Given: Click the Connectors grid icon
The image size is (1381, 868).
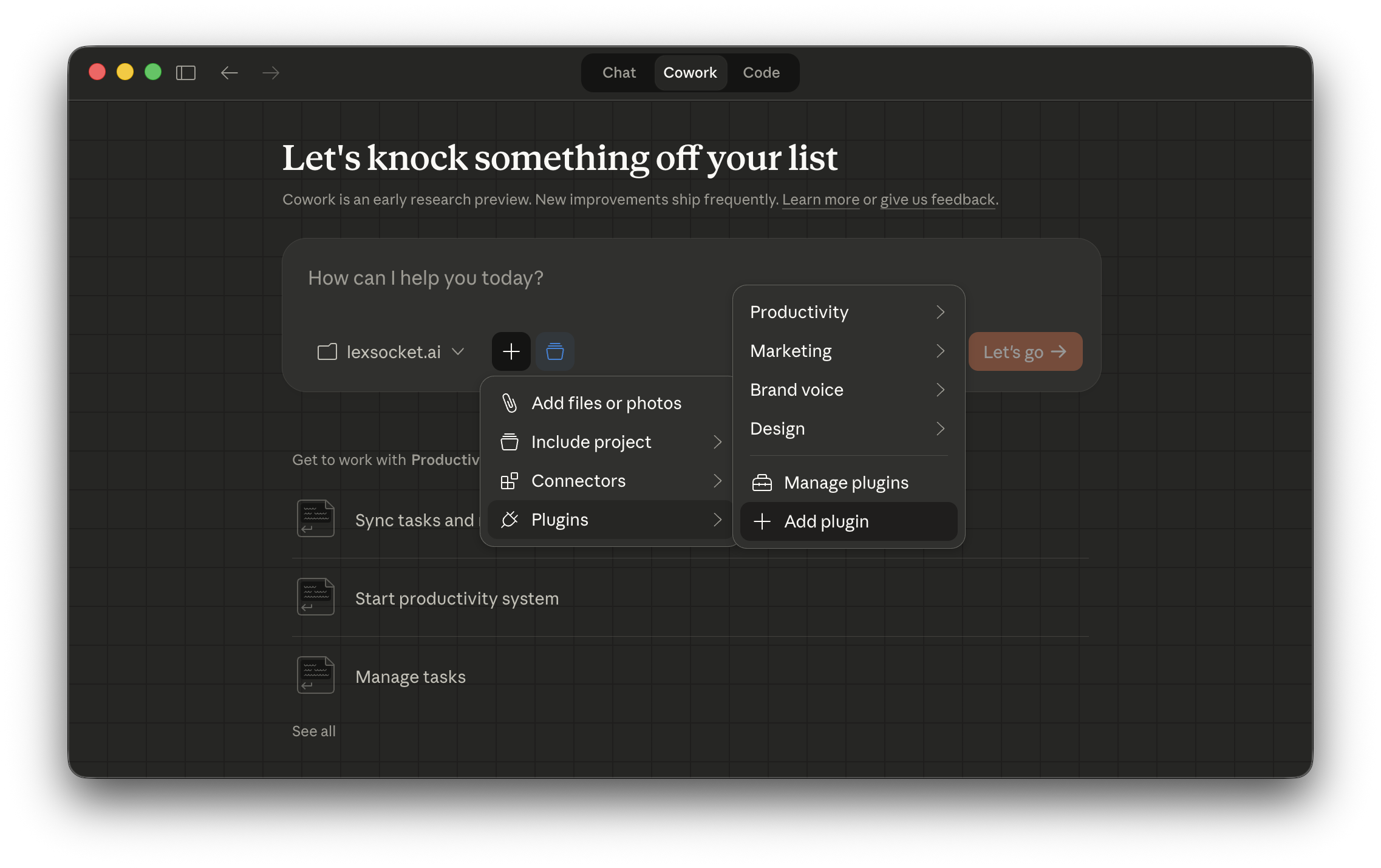Looking at the screenshot, I should [x=509, y=480].
